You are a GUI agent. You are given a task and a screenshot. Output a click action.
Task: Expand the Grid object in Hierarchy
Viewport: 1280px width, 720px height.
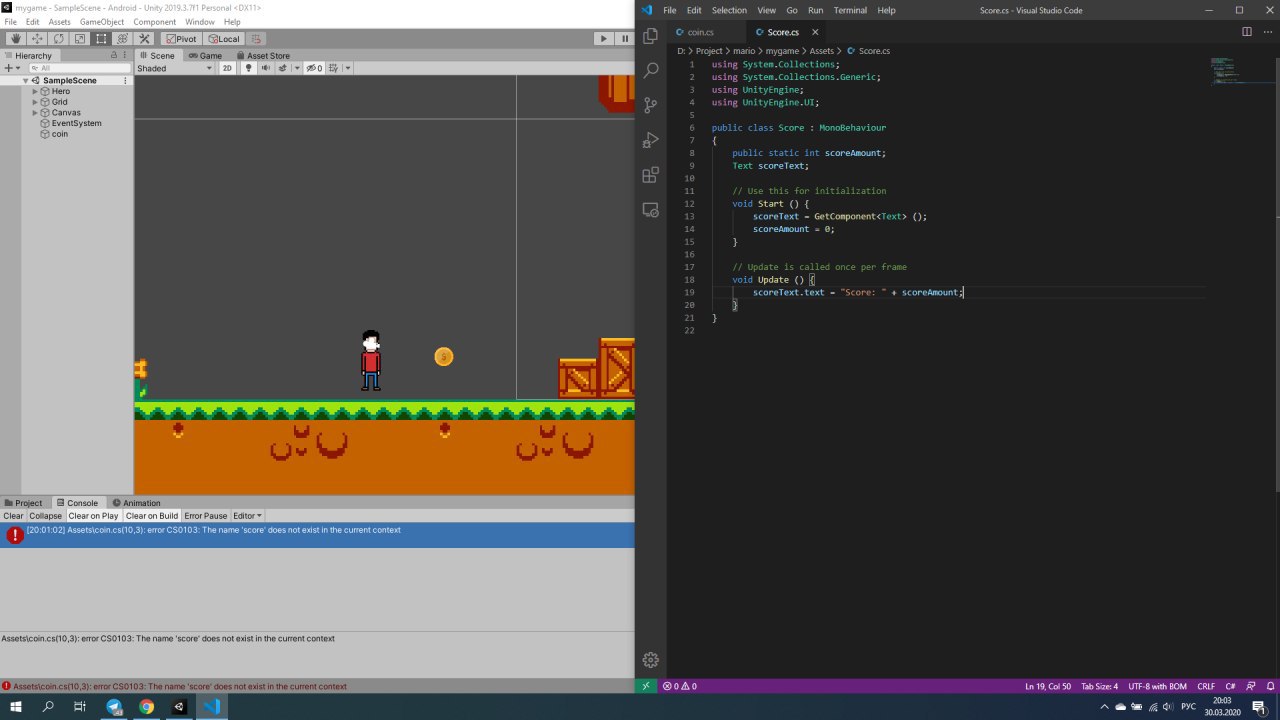pos(35,102)
